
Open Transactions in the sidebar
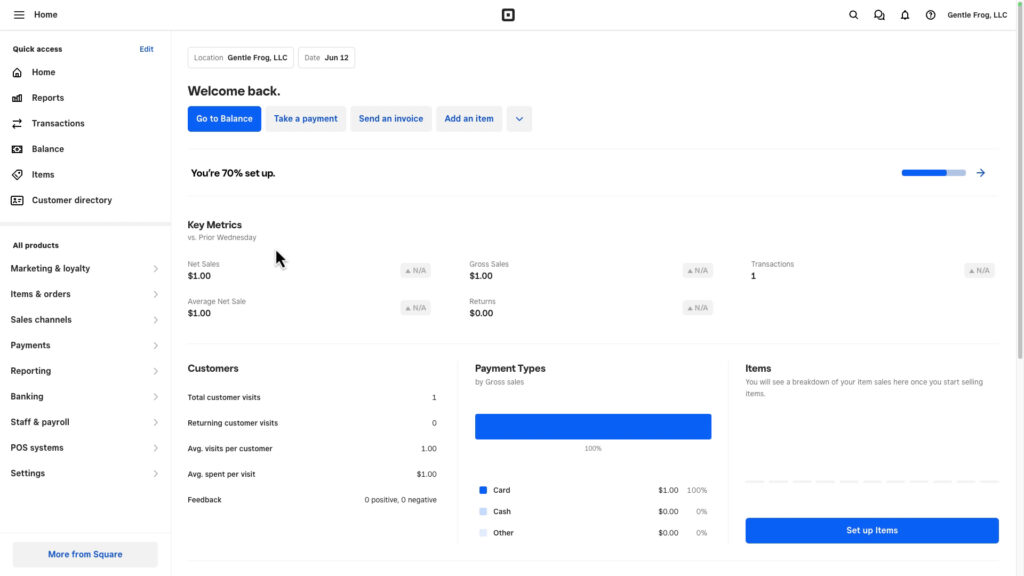pyautogui.click(x=58, y=123)
